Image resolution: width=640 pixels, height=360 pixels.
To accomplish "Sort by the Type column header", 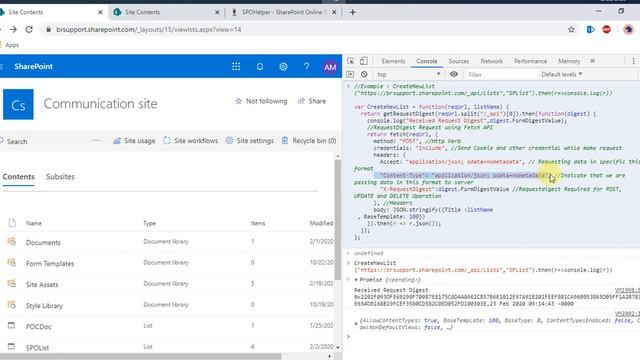I will tap(149, 223).
